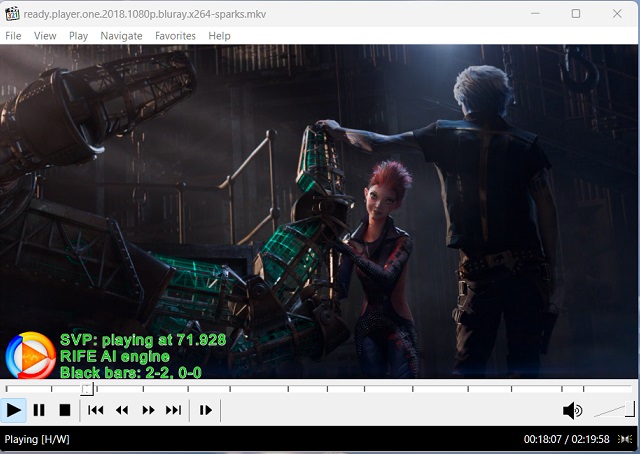The height and width of the screenshot is (454, 640).
Task: Advance one frame with the frame-step icon
Action: pyautogui.click(x=205, y=410)
